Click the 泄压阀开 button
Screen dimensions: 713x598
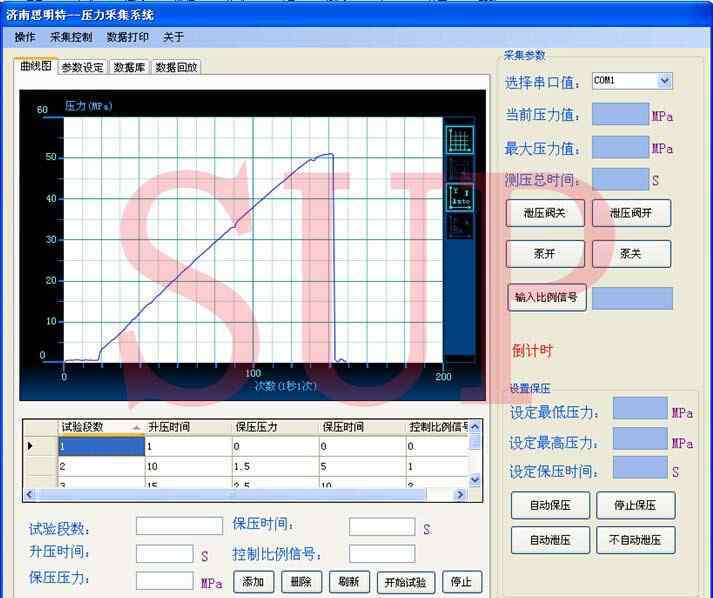coord(631,213)
